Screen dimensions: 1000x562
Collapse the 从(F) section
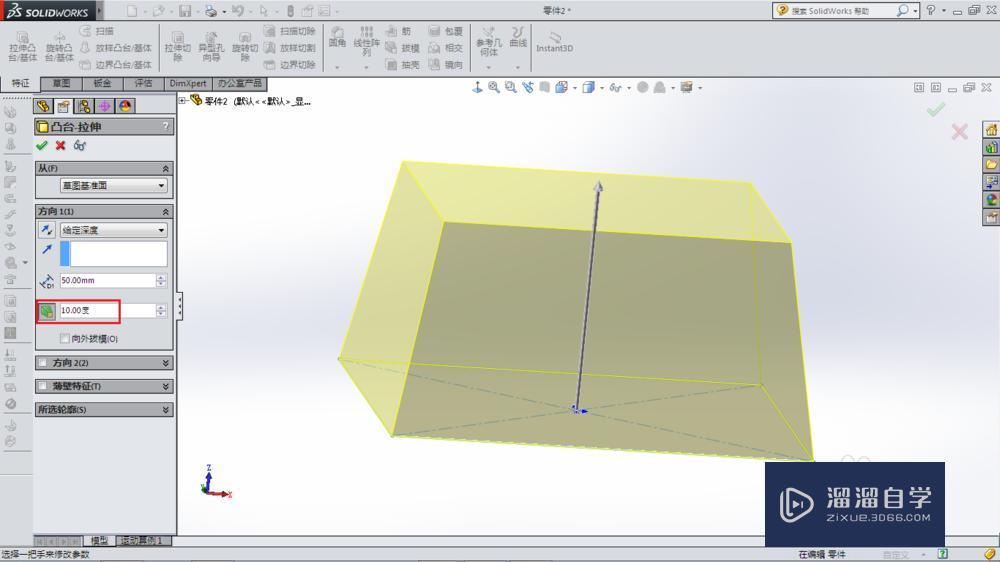[x=166, y=168]
